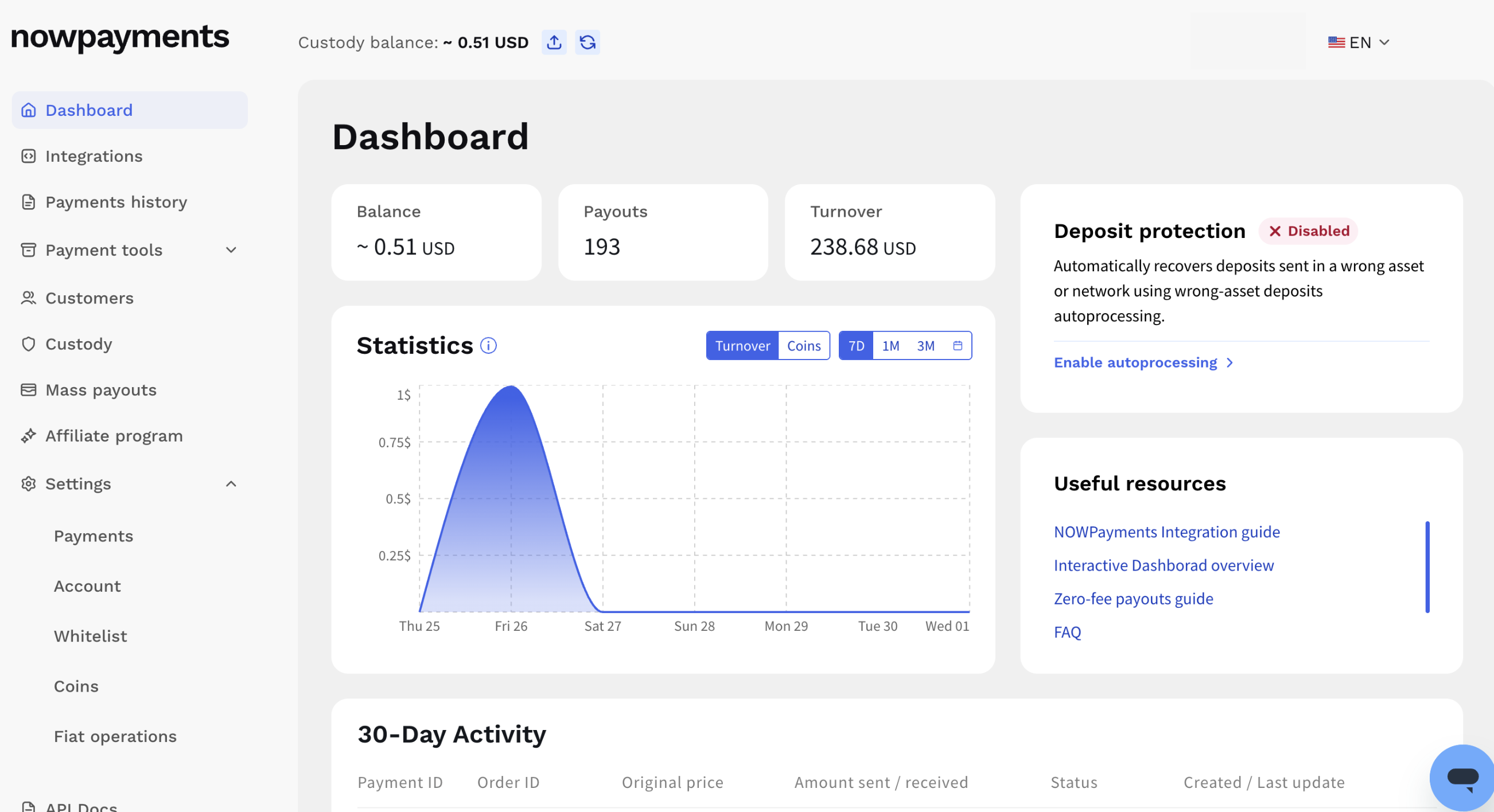
Task: Refresh the custody balance
Action: click(x=588, y=42)
